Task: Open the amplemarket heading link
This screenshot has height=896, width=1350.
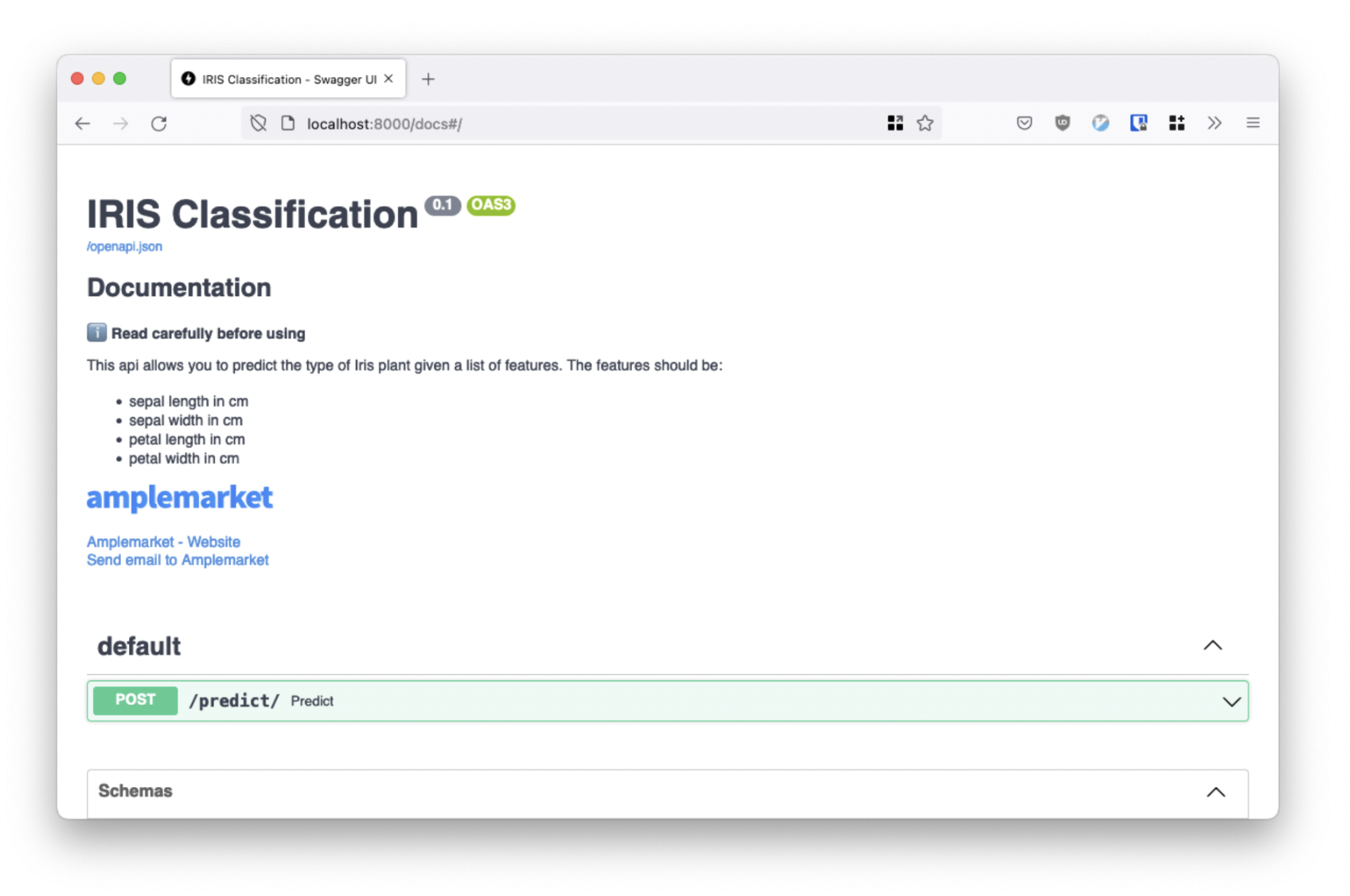Action: [179, 497]
